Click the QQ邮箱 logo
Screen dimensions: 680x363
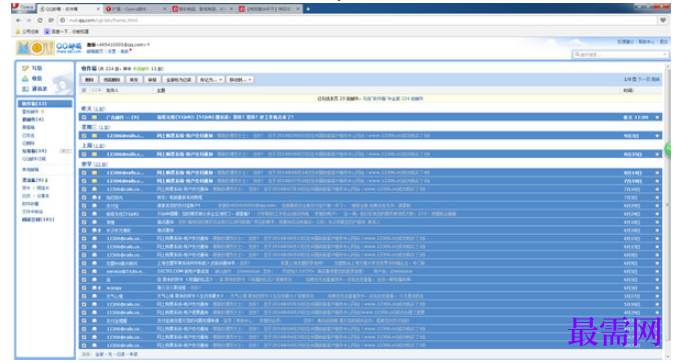tap(49, 48)
